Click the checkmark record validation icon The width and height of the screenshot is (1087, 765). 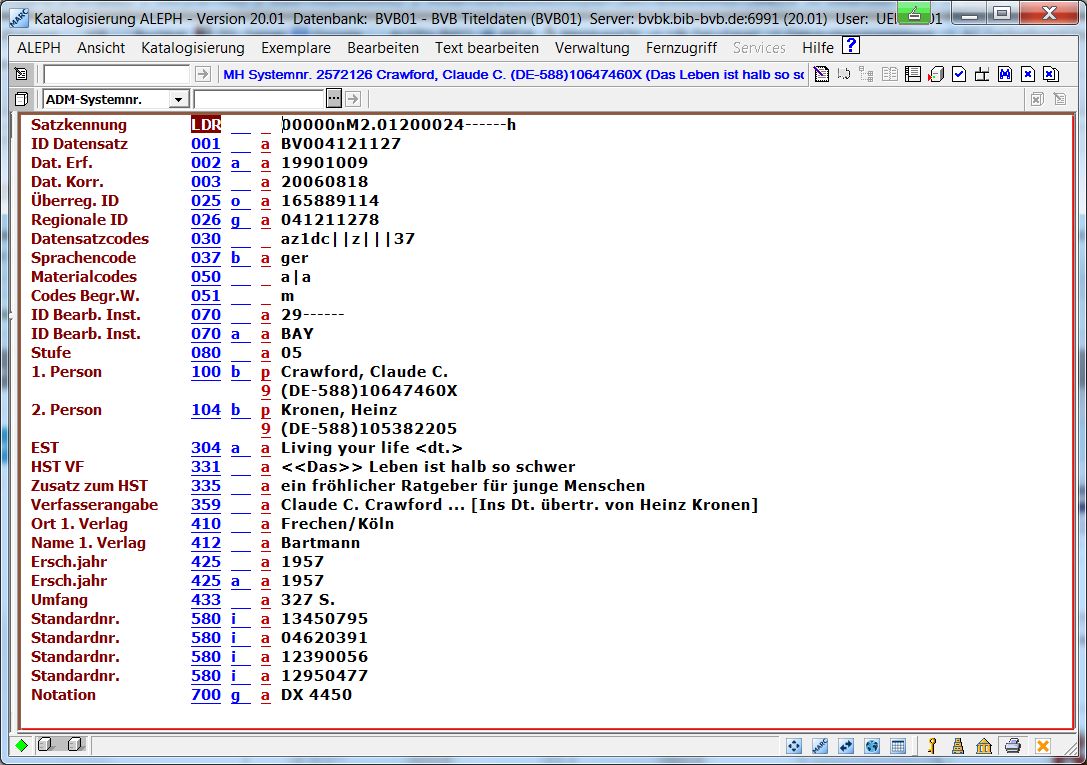[959, 74]
